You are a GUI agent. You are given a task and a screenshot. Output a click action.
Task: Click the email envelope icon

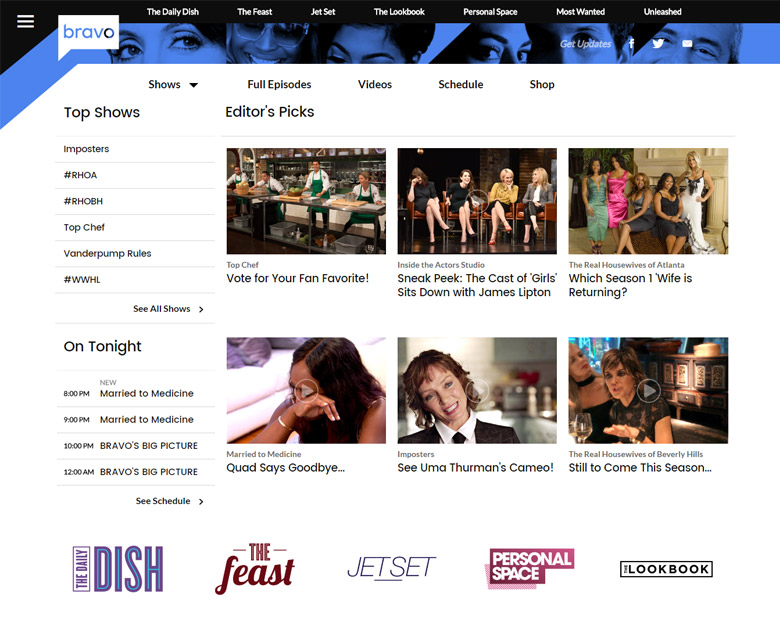(687, 44)
